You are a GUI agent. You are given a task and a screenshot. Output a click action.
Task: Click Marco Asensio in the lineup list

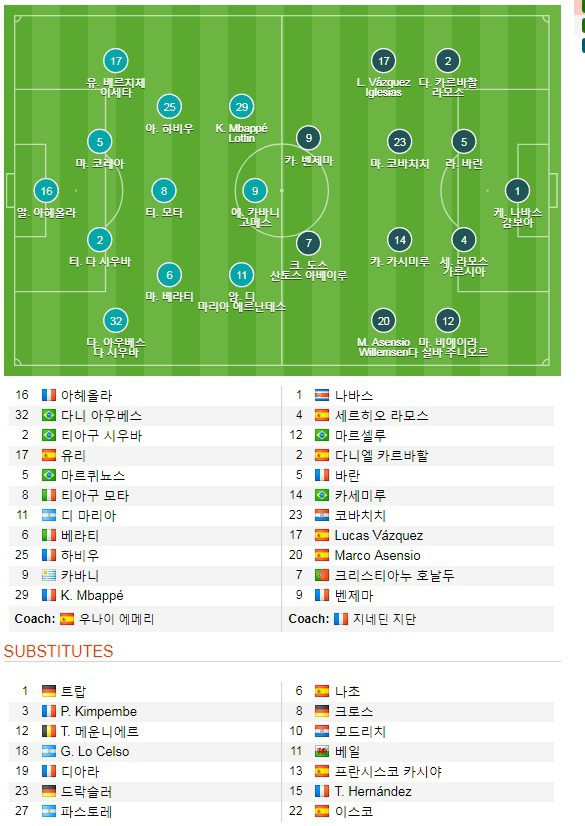tap(378, 555)
